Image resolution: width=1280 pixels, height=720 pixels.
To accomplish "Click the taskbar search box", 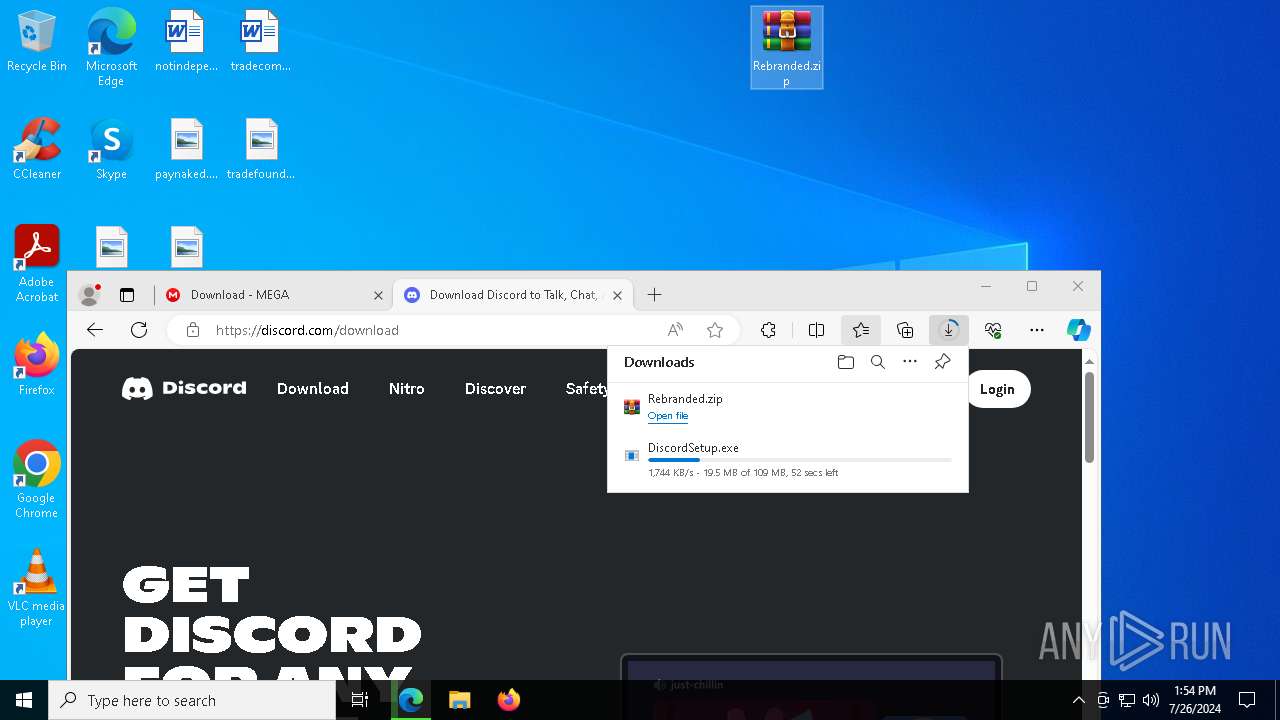I will (192, 700).
